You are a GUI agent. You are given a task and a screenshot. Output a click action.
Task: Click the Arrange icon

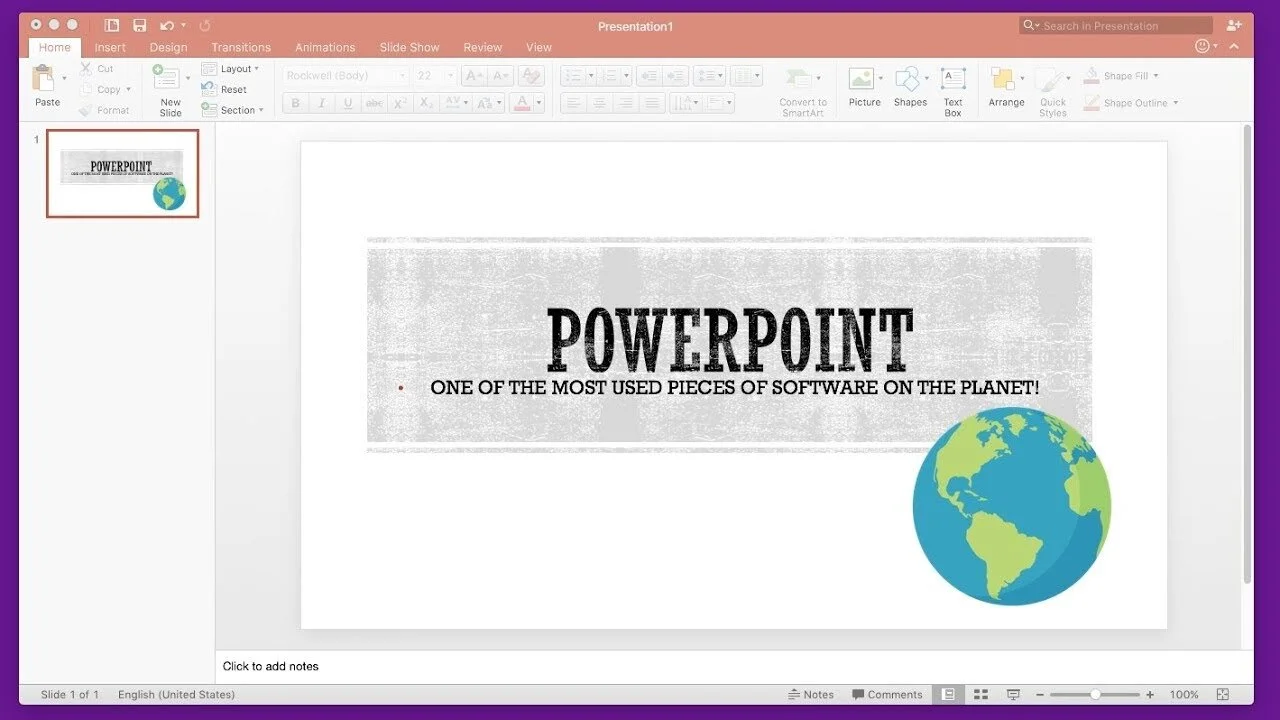point(1002,80)
